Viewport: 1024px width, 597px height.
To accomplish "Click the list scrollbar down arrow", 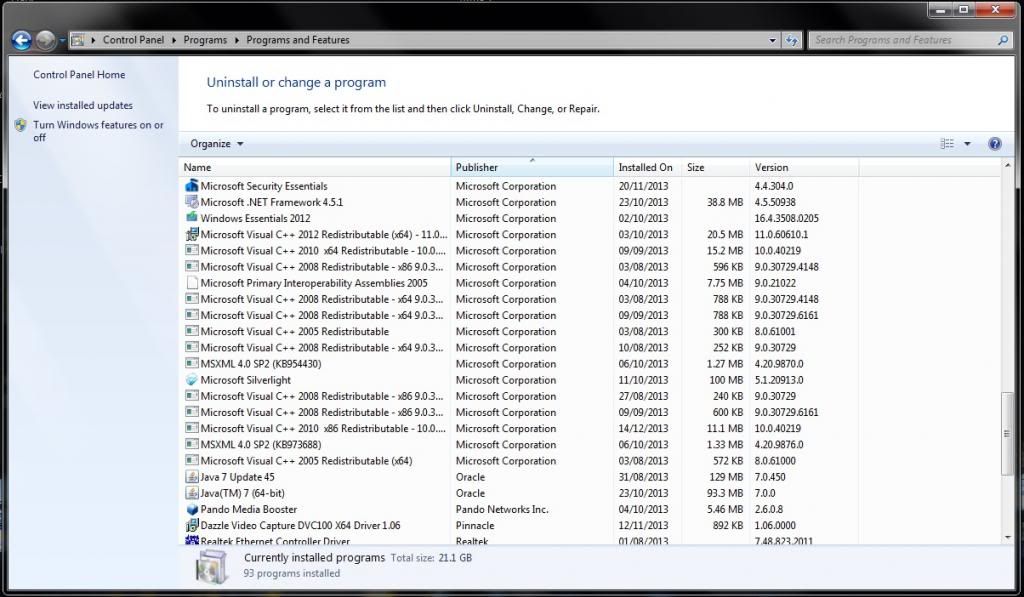I will point(1008,538).
